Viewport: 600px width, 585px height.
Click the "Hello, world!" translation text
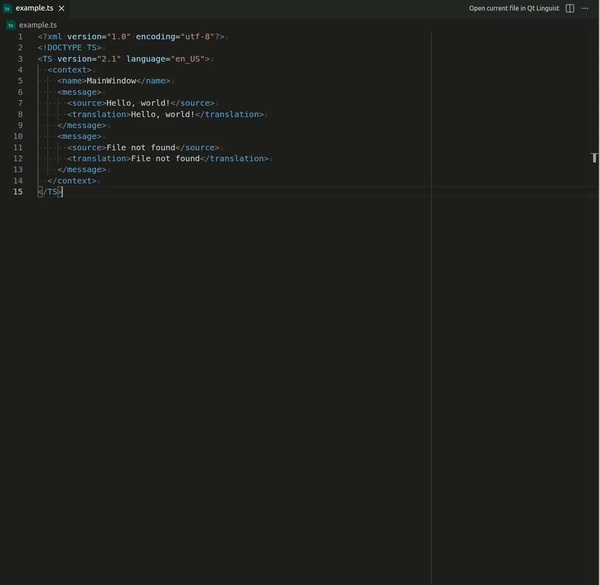[x=163, y=114]
